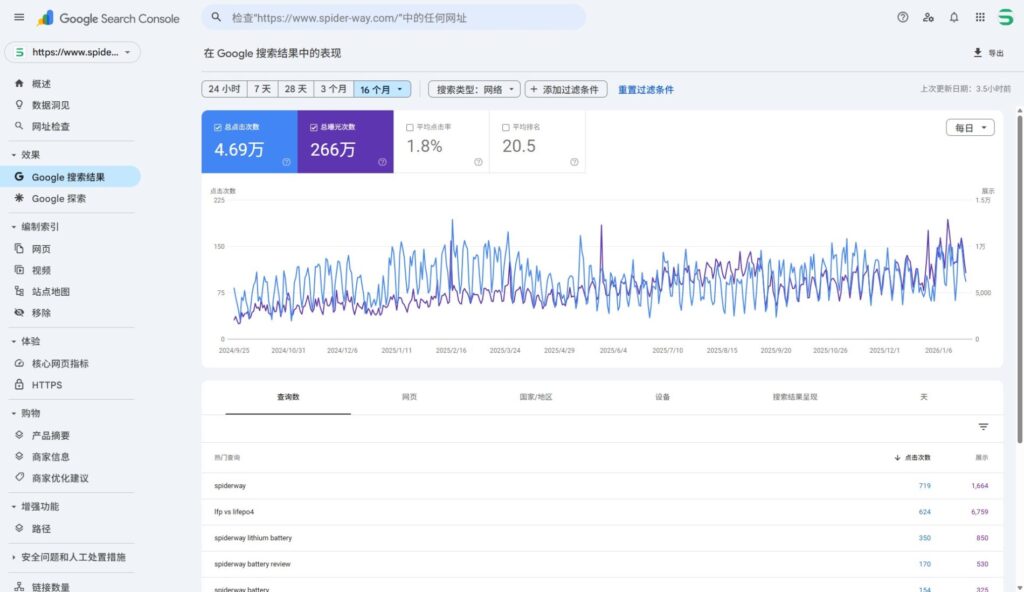
Task: Click the 重置过滤条件 link
Action: [x=646, y=90]
